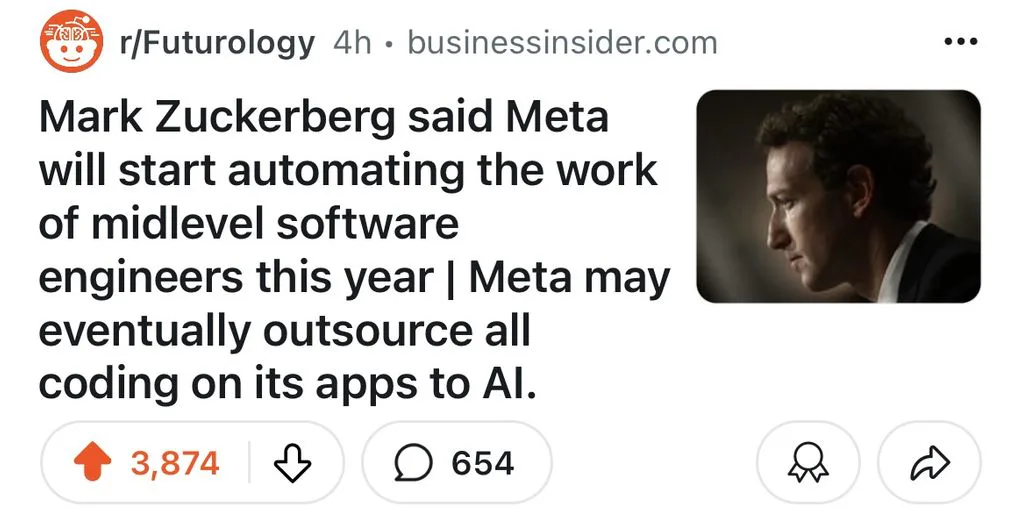The width and height of the screenshot is (1024, 514).
Task: Tap the 'Mark Zuckerberg said Meta' headline line
Action: (323, 118)
